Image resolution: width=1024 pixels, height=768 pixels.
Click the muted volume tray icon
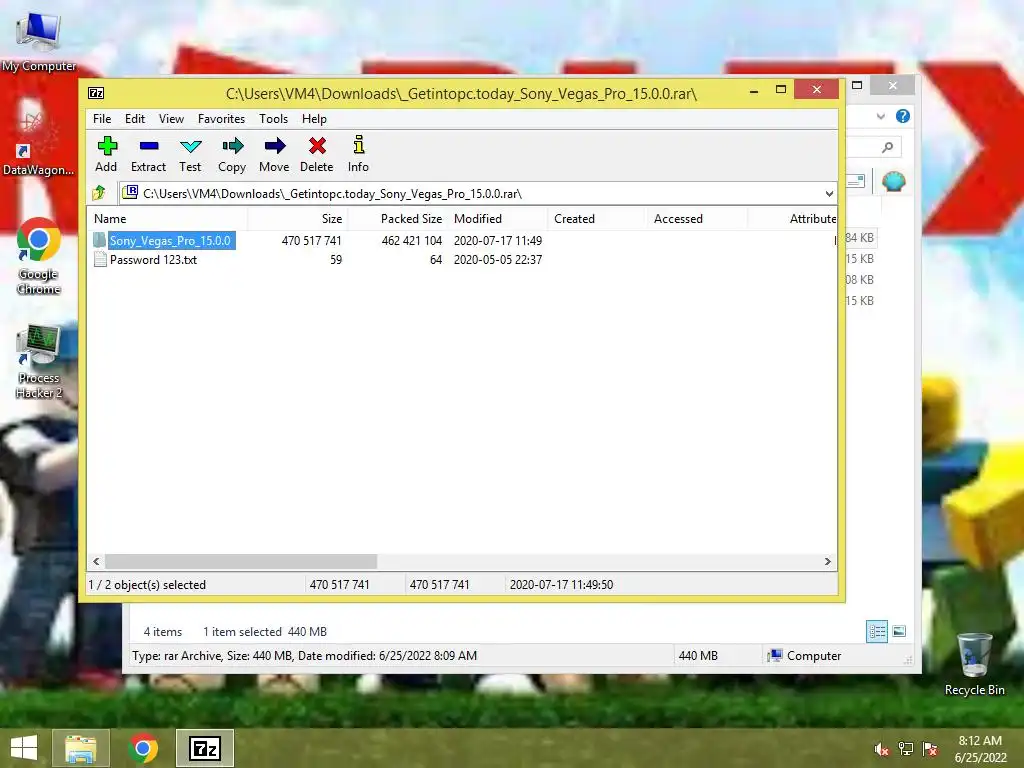click(882, 749)
